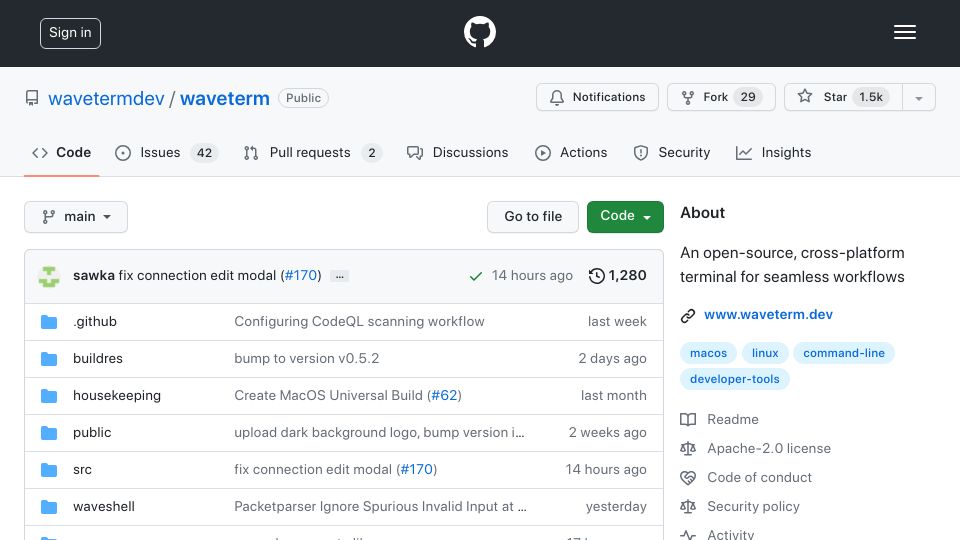
Task: Click the public folder icon
Action: 49,433
